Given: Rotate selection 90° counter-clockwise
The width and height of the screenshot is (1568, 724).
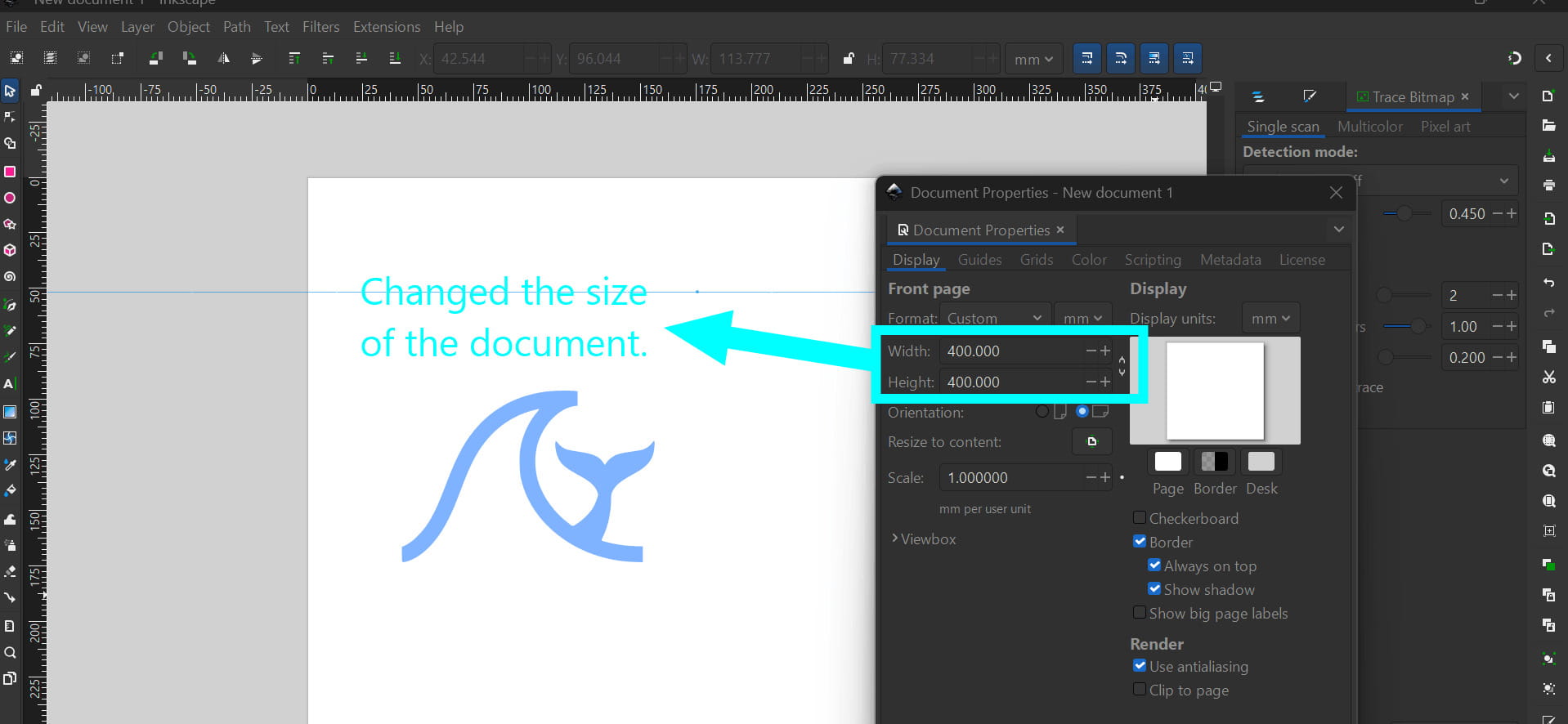Looking at the screenshot, I should click(x=155, y=58).
